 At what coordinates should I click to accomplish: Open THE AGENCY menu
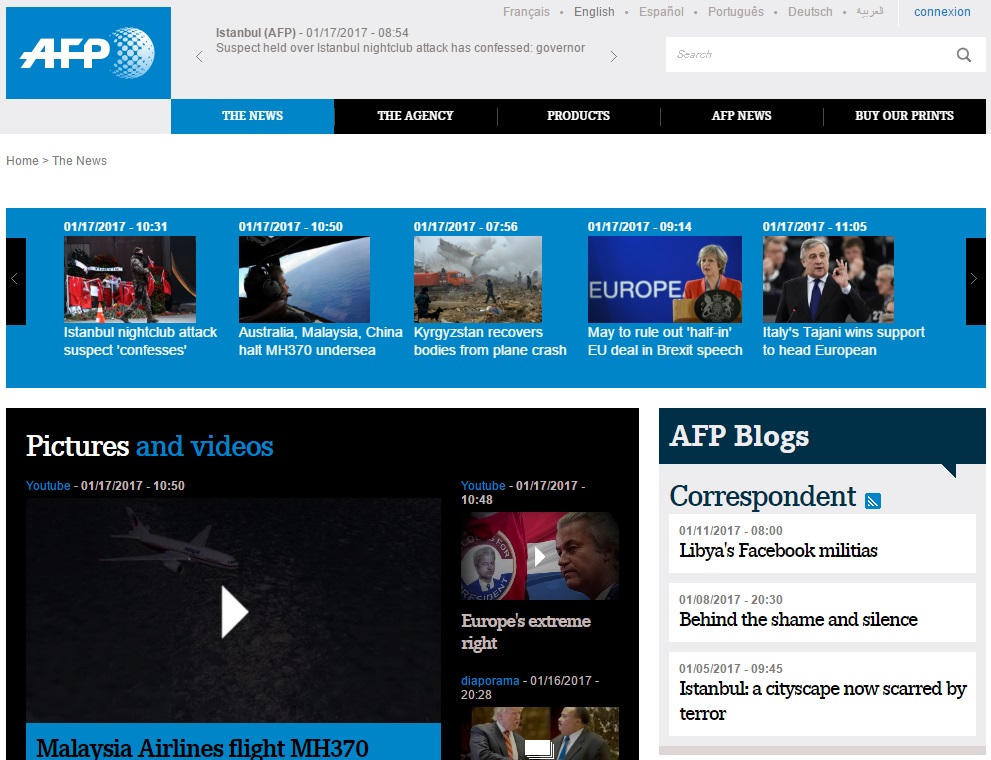(415, 116)
